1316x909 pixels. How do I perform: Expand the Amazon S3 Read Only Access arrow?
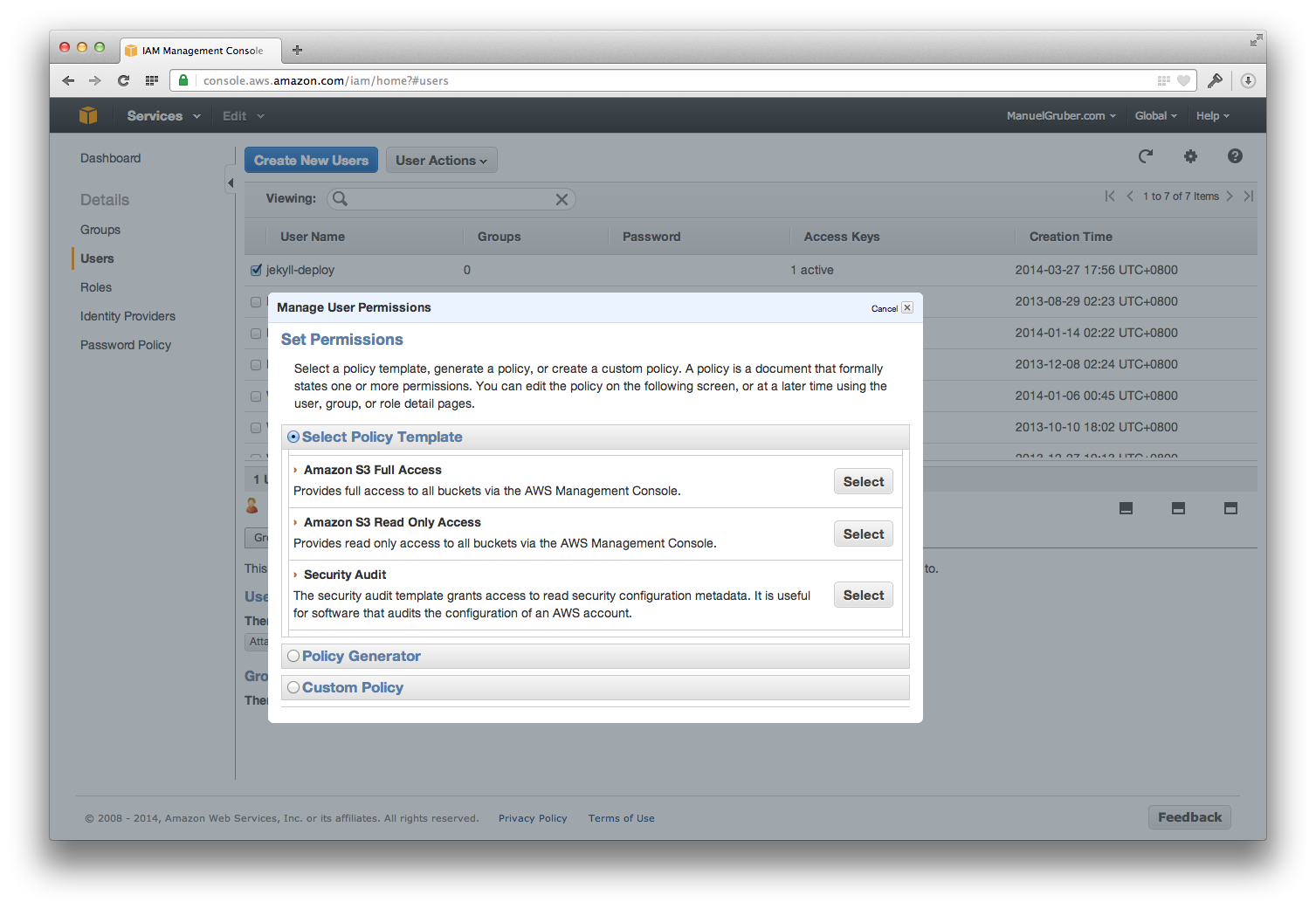click(x=295, y=522)
